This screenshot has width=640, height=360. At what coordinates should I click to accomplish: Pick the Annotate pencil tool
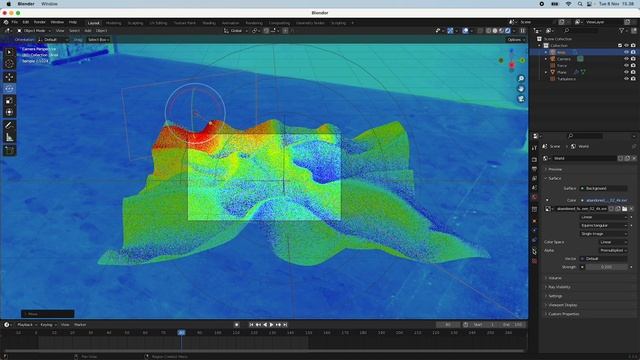[x=9, y=125]
